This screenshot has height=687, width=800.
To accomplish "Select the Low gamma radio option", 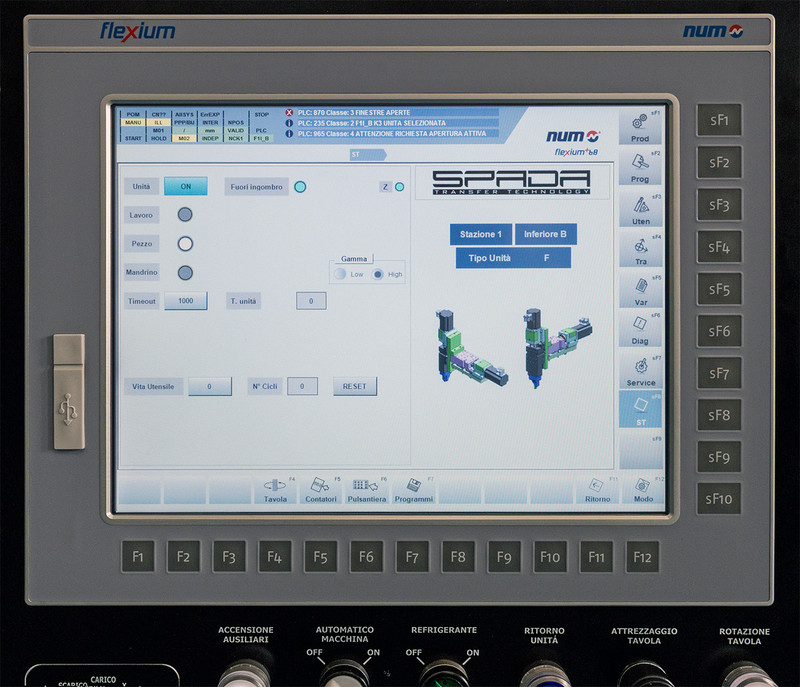I will pyautogui.click(x=341, y=274).
